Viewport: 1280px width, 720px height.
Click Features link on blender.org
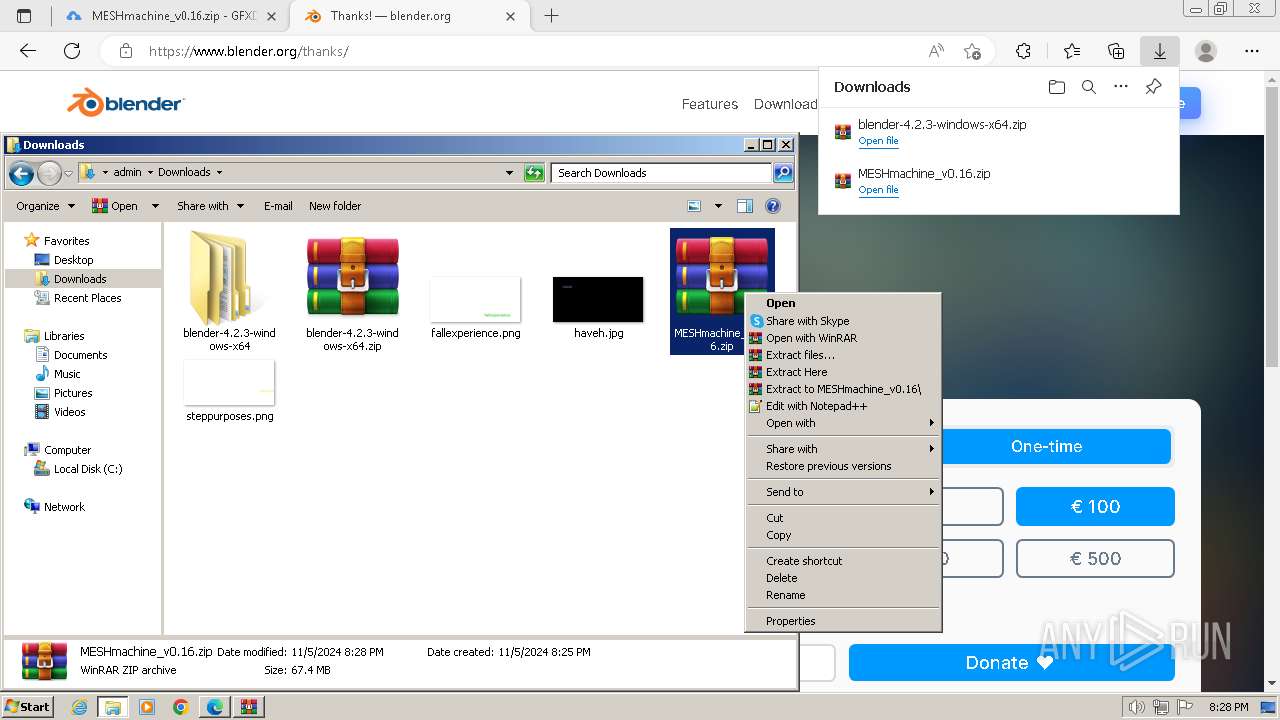[710, 104]
